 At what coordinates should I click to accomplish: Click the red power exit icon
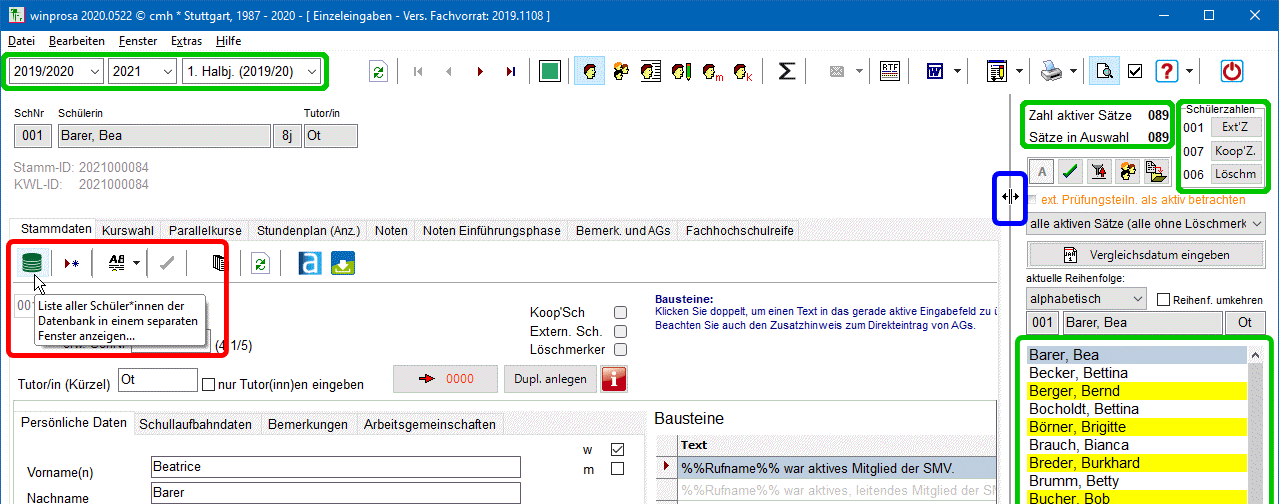click(1232, 71)
